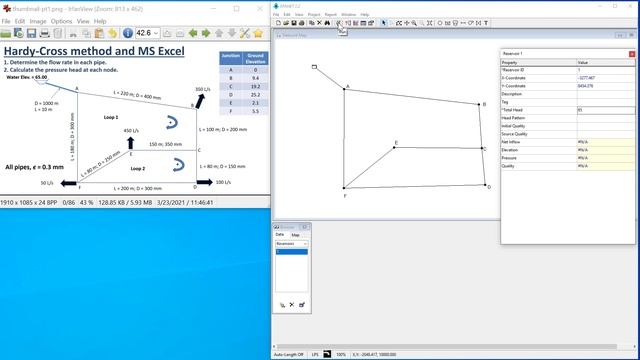Click the Open file icon in EPANET toolbar

(x=286, y=23)
